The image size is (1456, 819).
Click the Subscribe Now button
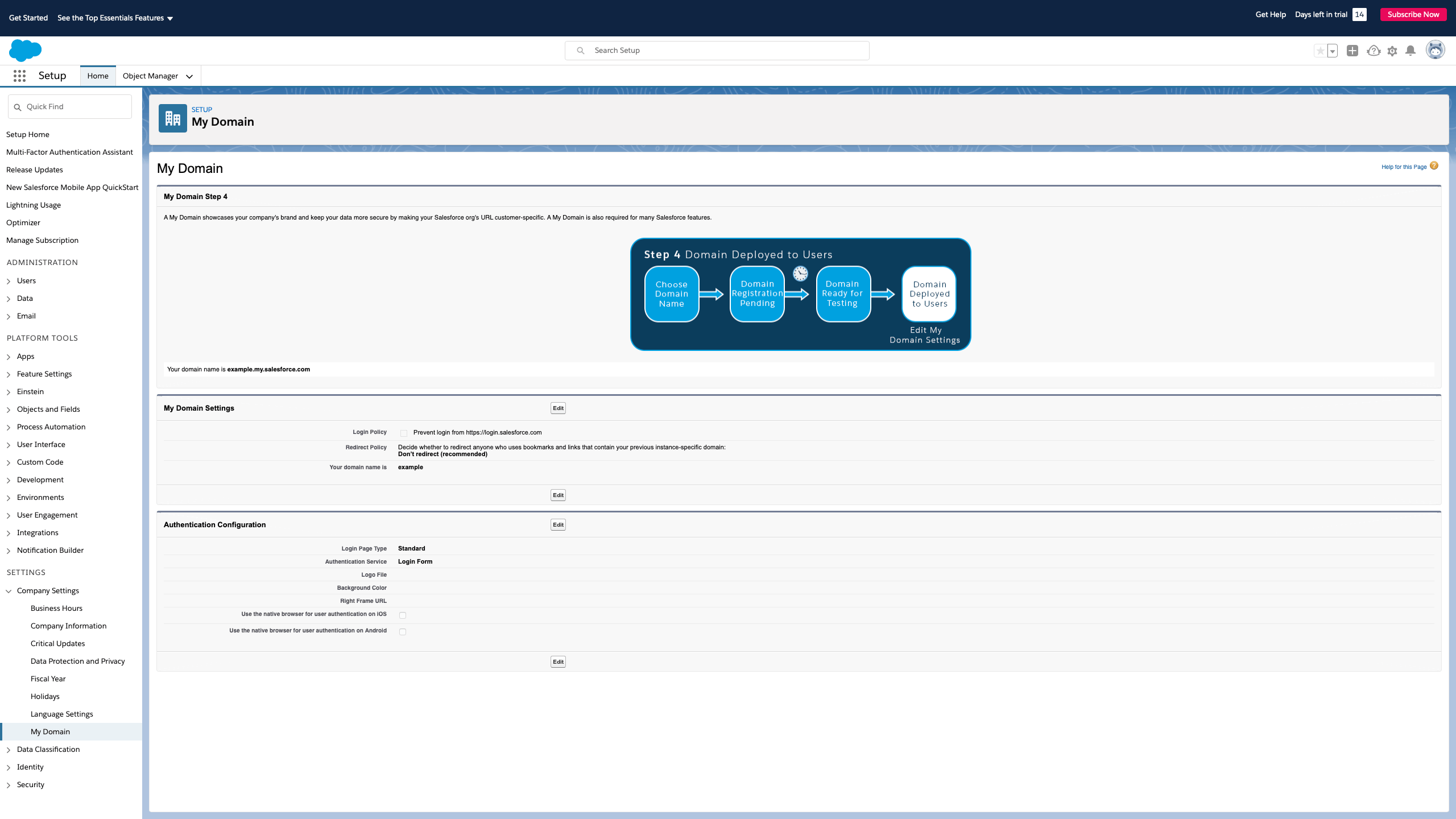click(x=1413, y=14)
